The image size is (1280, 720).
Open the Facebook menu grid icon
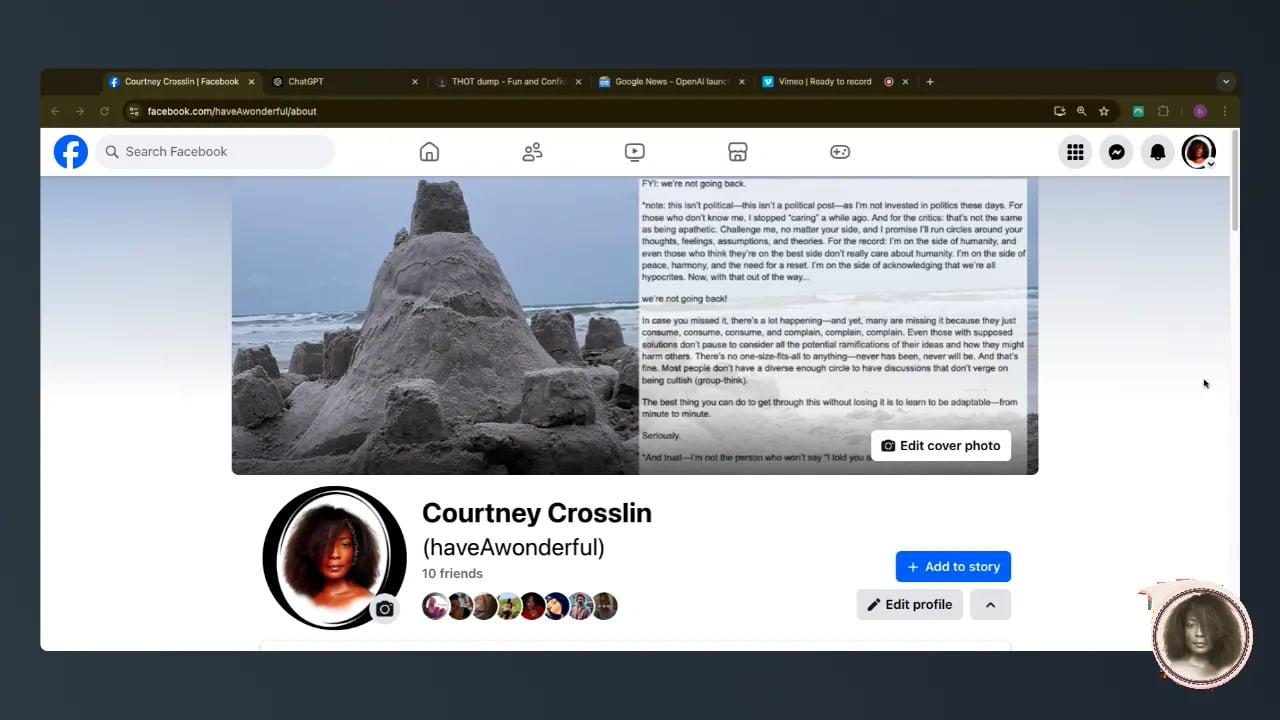(x=1075, y=152)
